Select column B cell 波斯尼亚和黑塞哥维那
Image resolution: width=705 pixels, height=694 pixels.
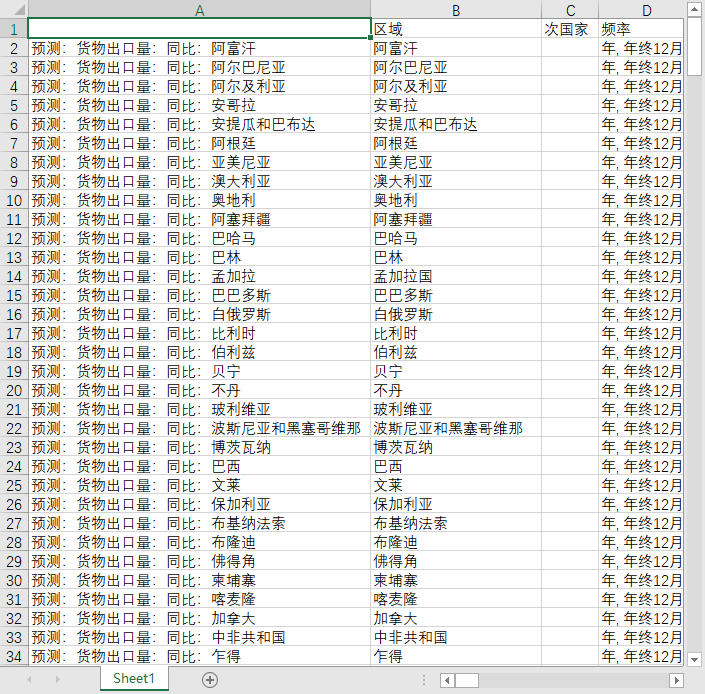tap(456, 428)
